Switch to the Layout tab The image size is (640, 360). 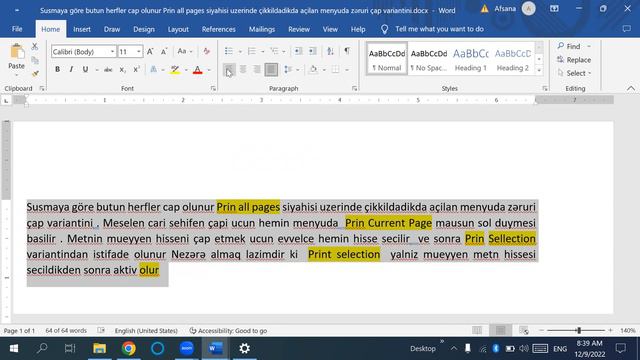178,29
